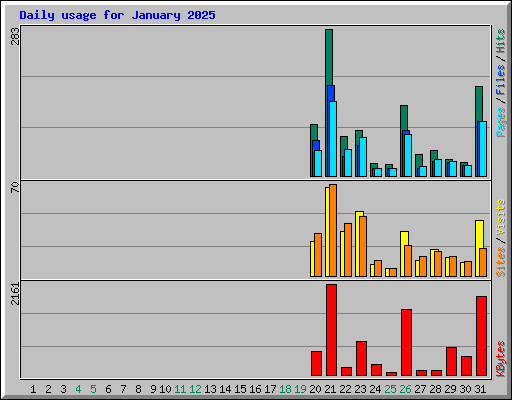This screenshot has width=512, height=400.
Task: Click the cyan Pages bar for day 21
Action: (x=333, y=139)
